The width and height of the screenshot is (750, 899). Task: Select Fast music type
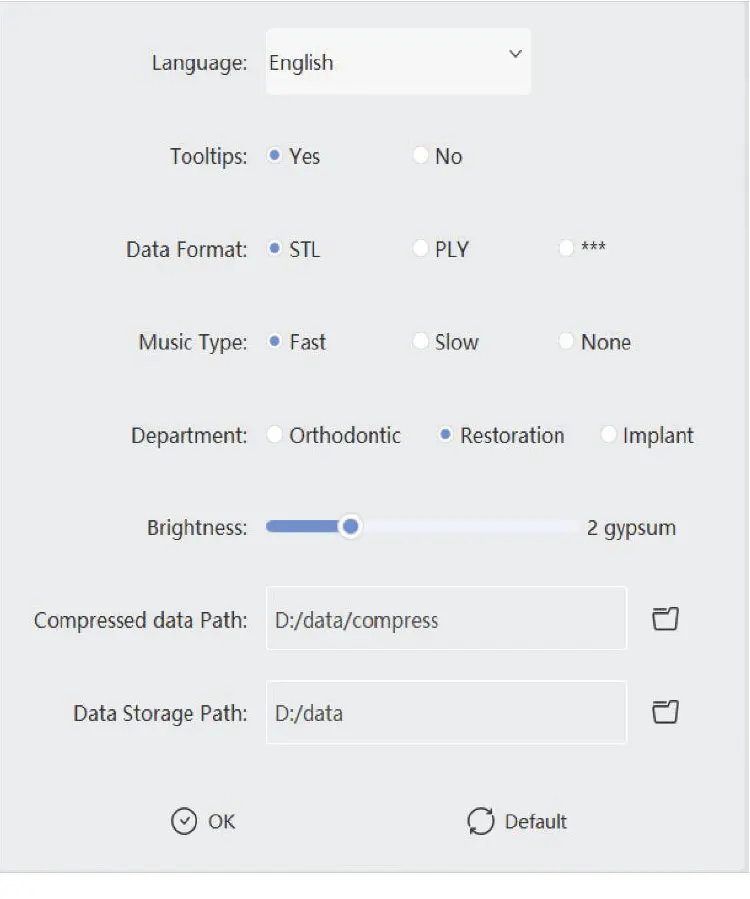(275, 342)
